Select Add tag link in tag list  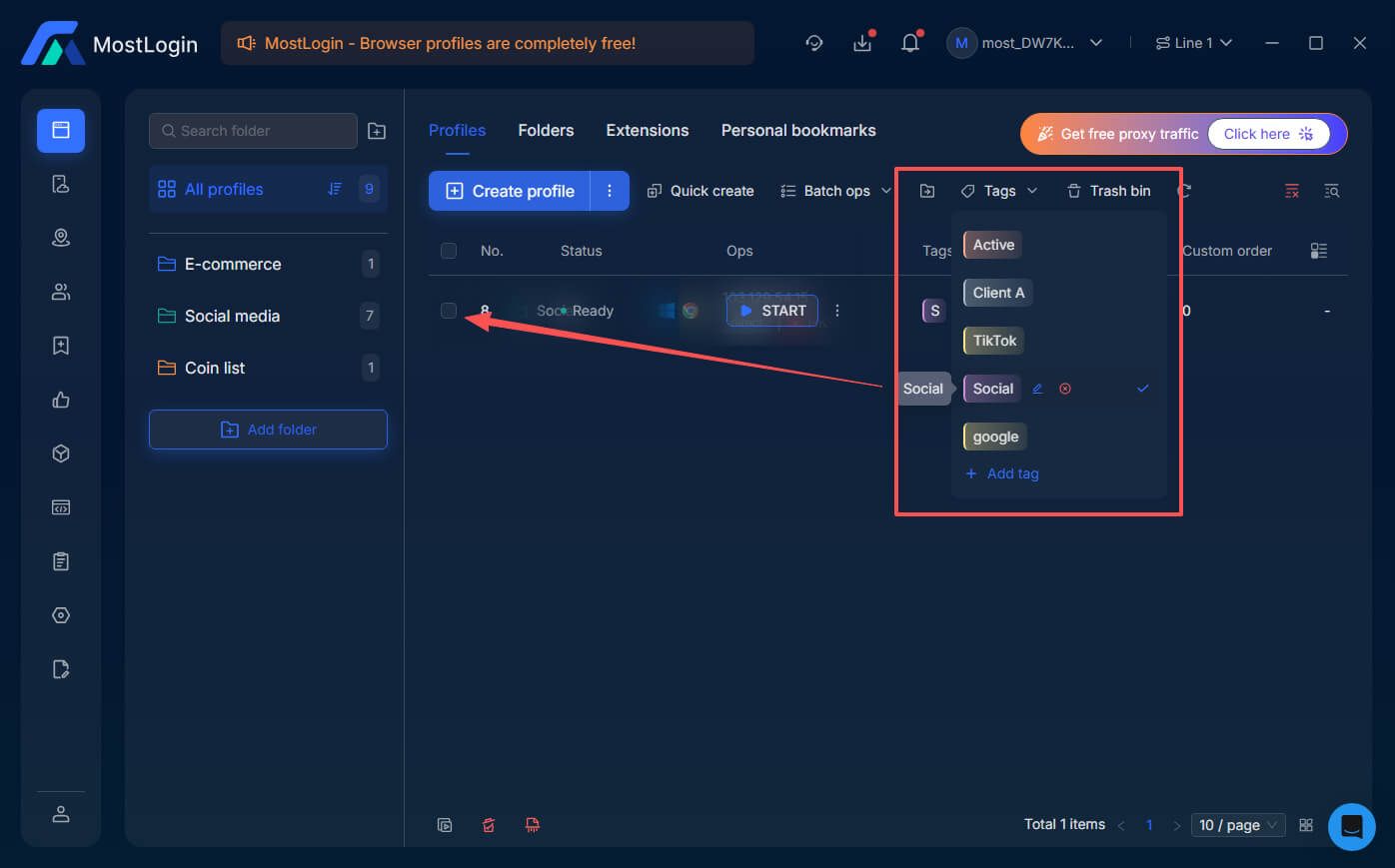[x=1002, y=473]
